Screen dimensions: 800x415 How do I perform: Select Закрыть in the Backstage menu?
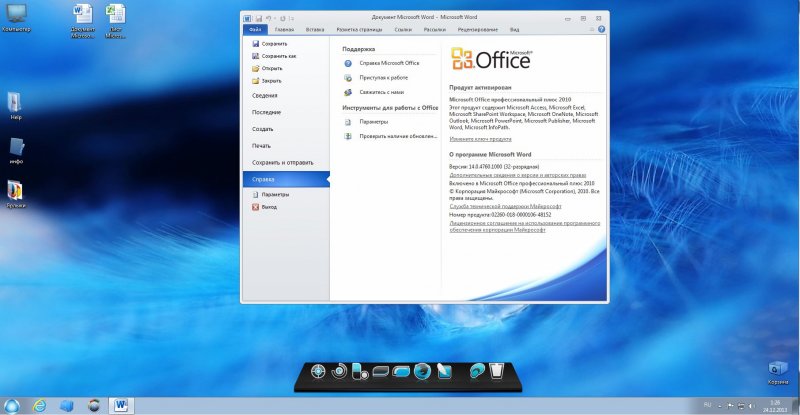click(267, 81)
